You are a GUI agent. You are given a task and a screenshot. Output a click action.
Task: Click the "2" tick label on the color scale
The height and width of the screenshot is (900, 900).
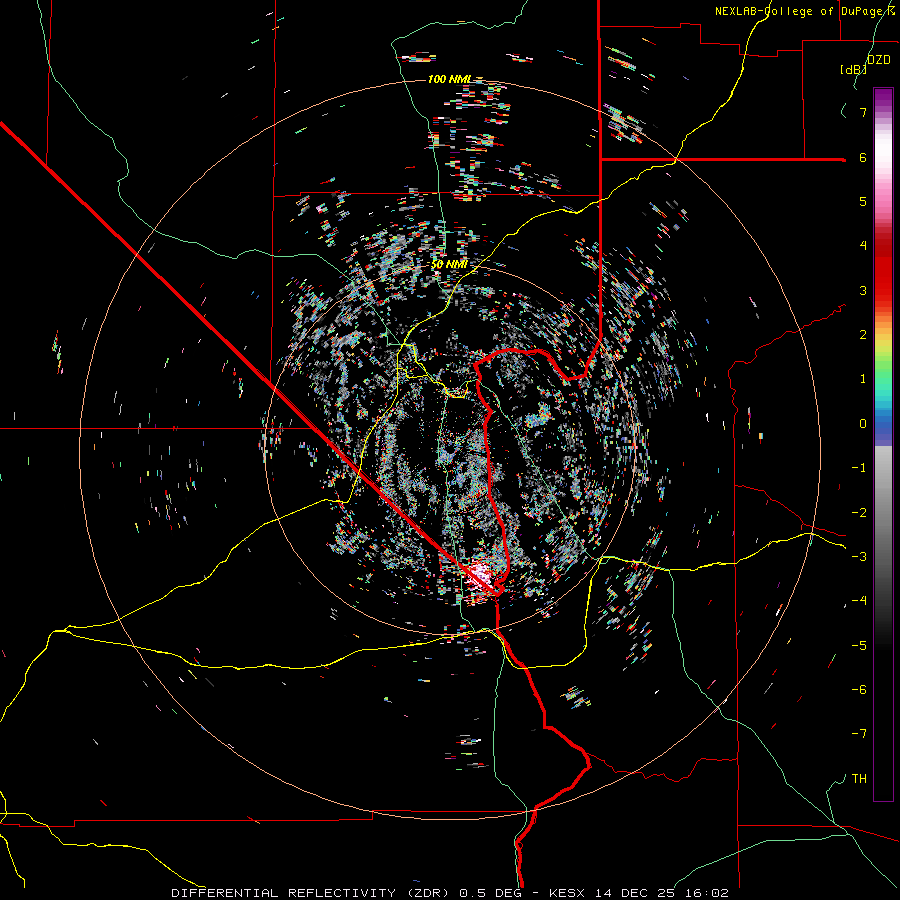(x=863, y=335)
